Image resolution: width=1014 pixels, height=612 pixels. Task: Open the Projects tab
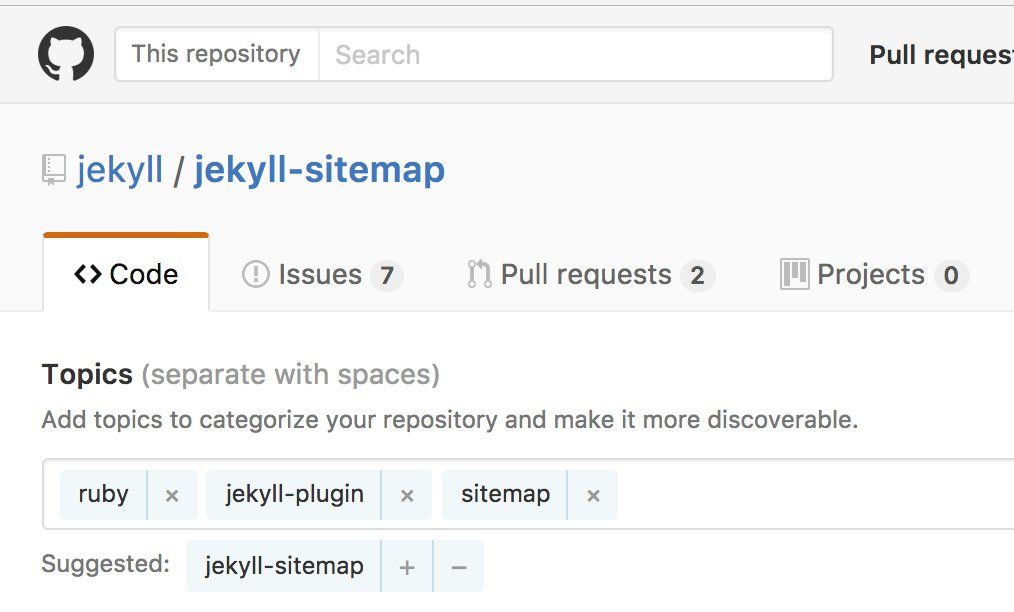[x=873, y=275]
